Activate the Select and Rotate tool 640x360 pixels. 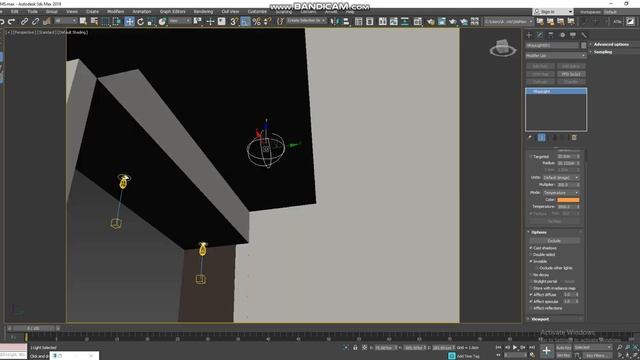[140, 21]
